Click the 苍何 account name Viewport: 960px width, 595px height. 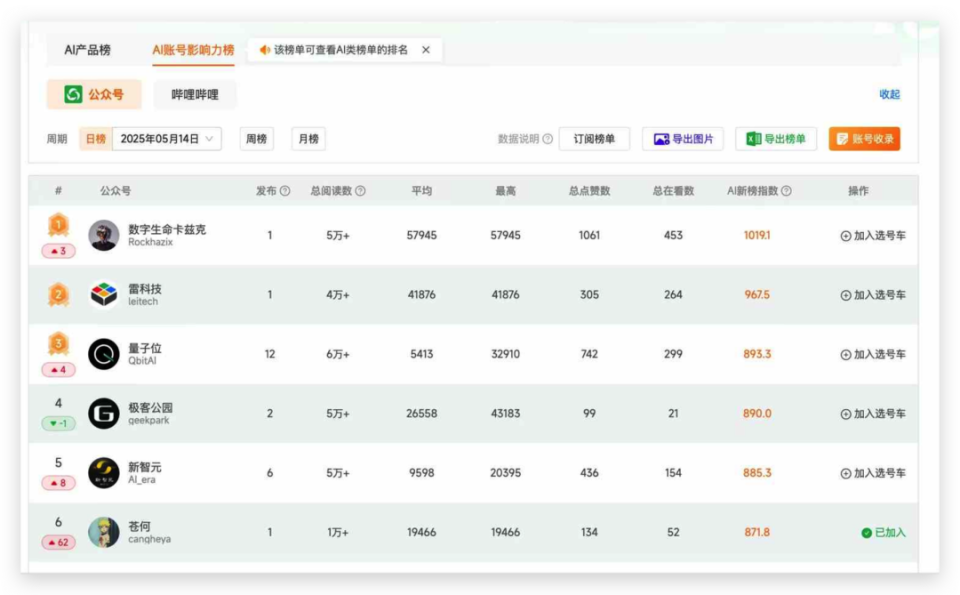point(139,526)
